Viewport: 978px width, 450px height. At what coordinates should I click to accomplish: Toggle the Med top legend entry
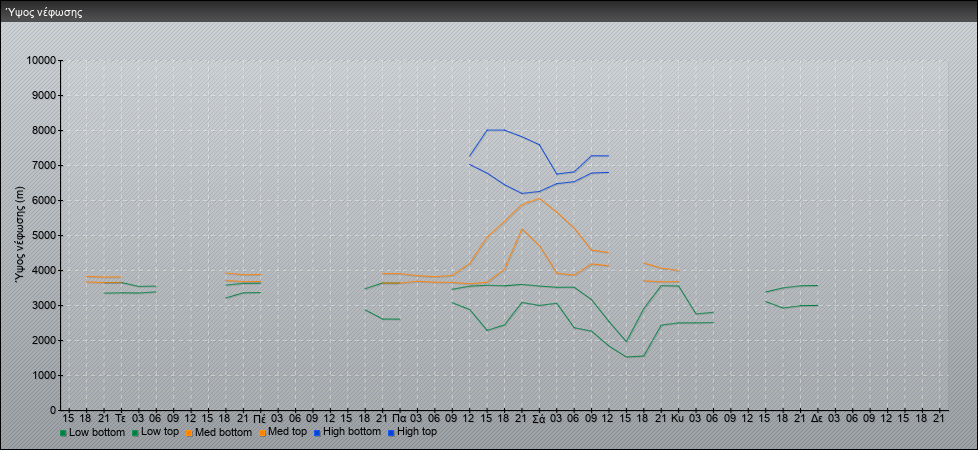(281, 432)
